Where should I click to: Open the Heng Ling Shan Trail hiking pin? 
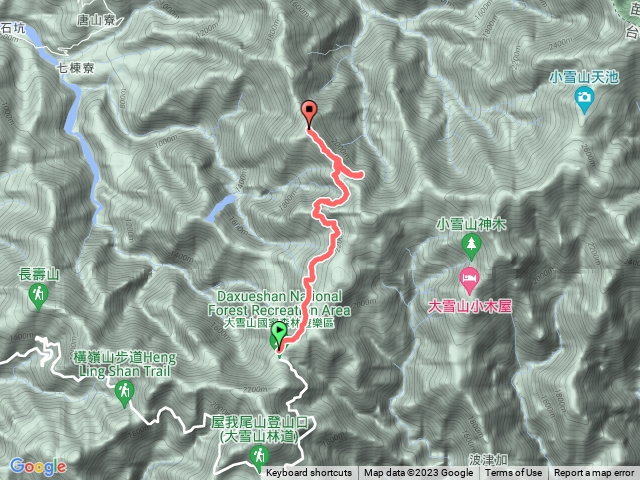click(124, 394)
